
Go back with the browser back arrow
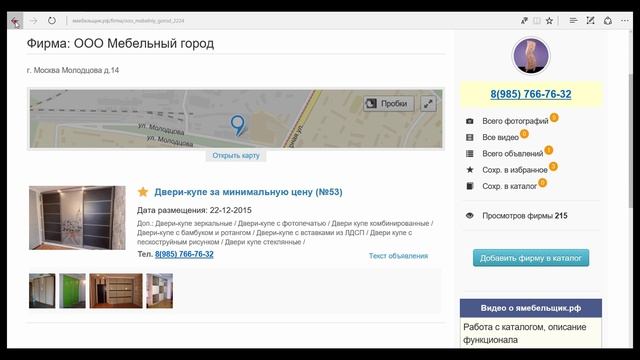point(15,21)
